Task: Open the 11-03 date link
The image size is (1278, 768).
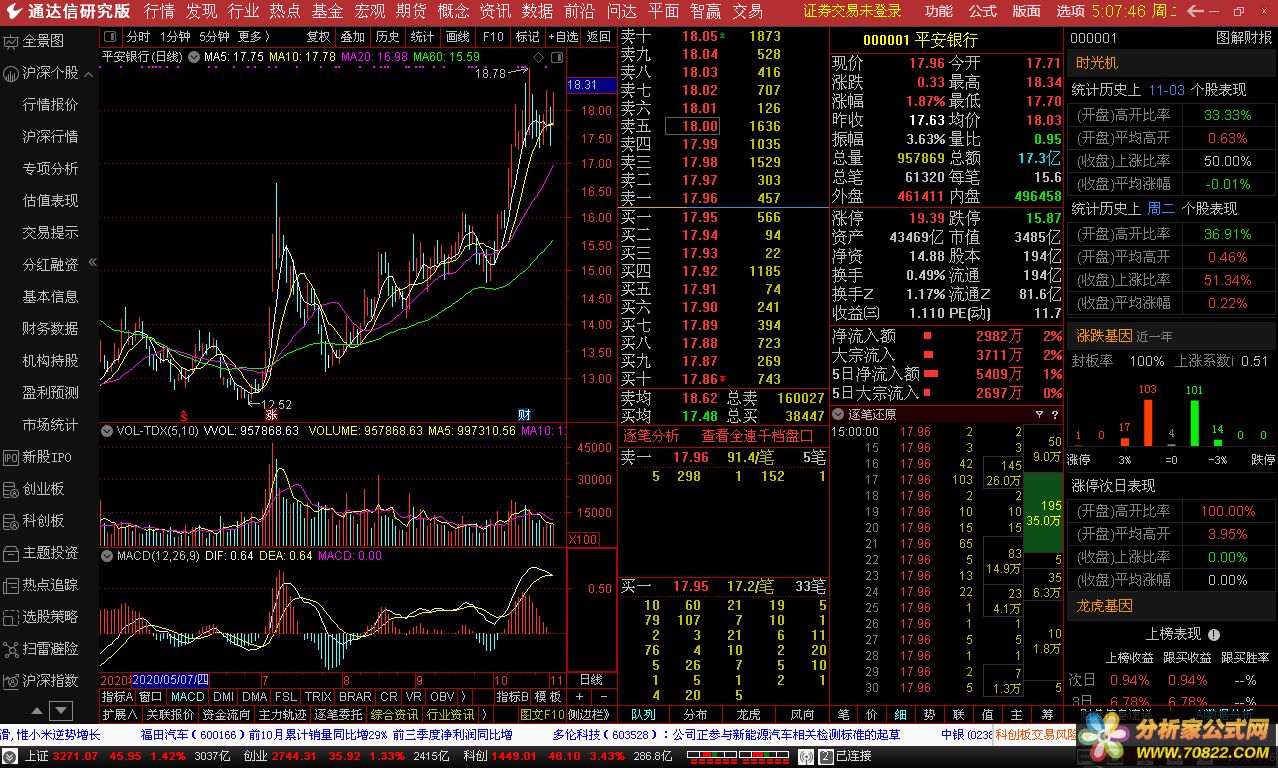Action: 1166,90
